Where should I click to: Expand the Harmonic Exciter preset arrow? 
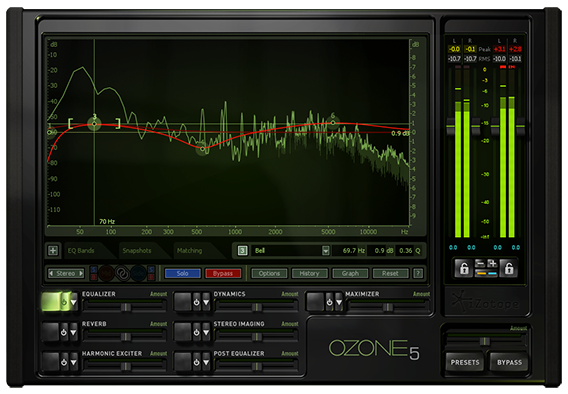tap(74, 362)
